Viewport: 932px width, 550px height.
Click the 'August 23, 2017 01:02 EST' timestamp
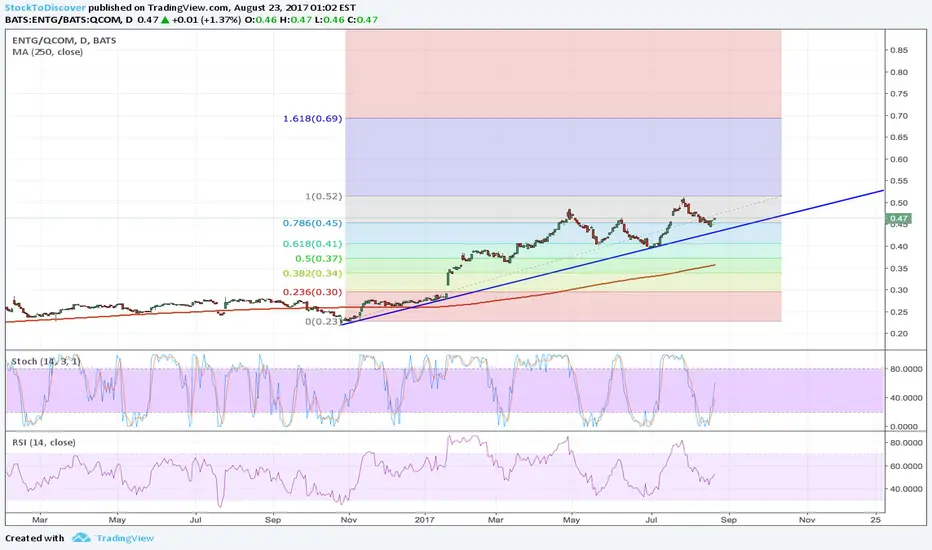295,8
